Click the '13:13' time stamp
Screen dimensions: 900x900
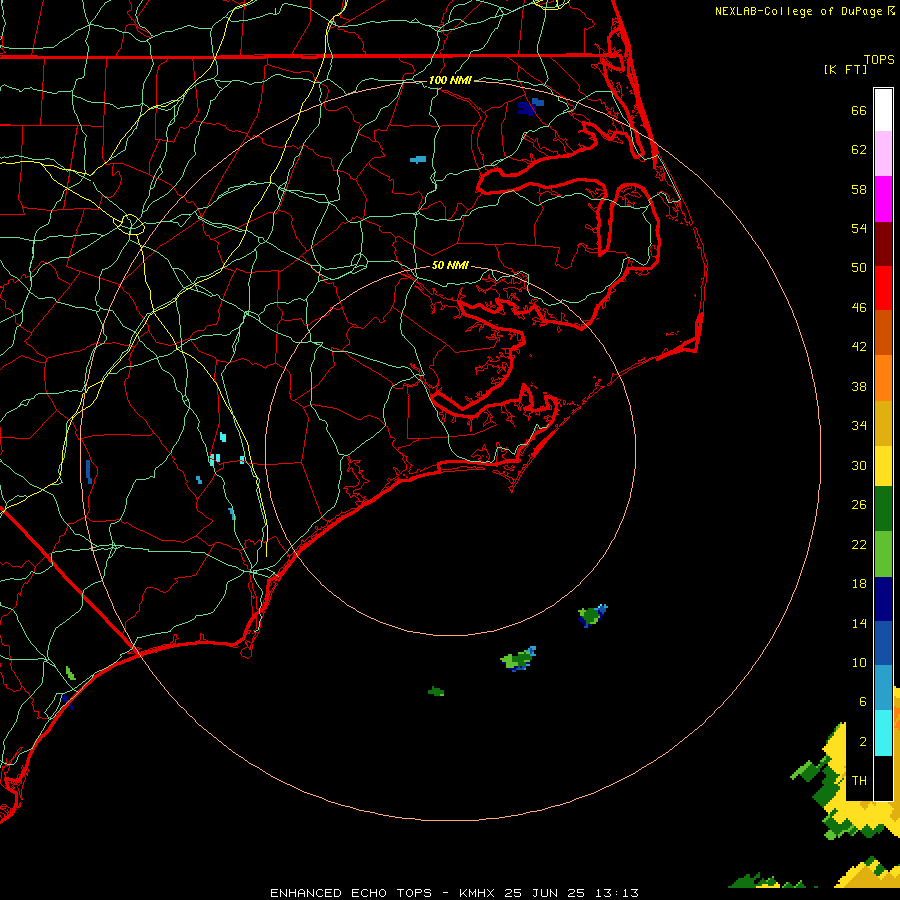[616, 893]
